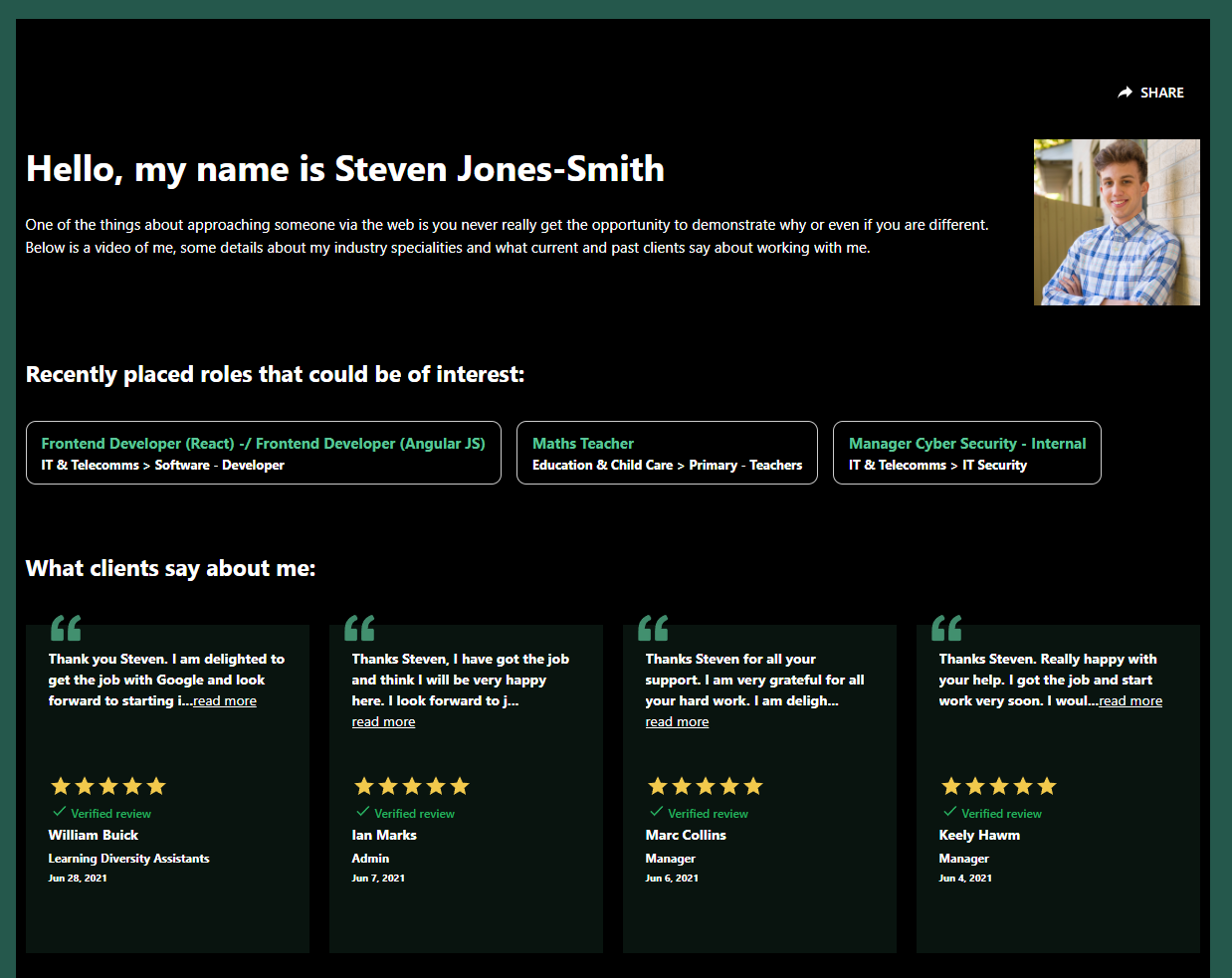Click the verified review checkmark for Marc Collins
This screenshot has height=978, width=1232.
(656, 812)
